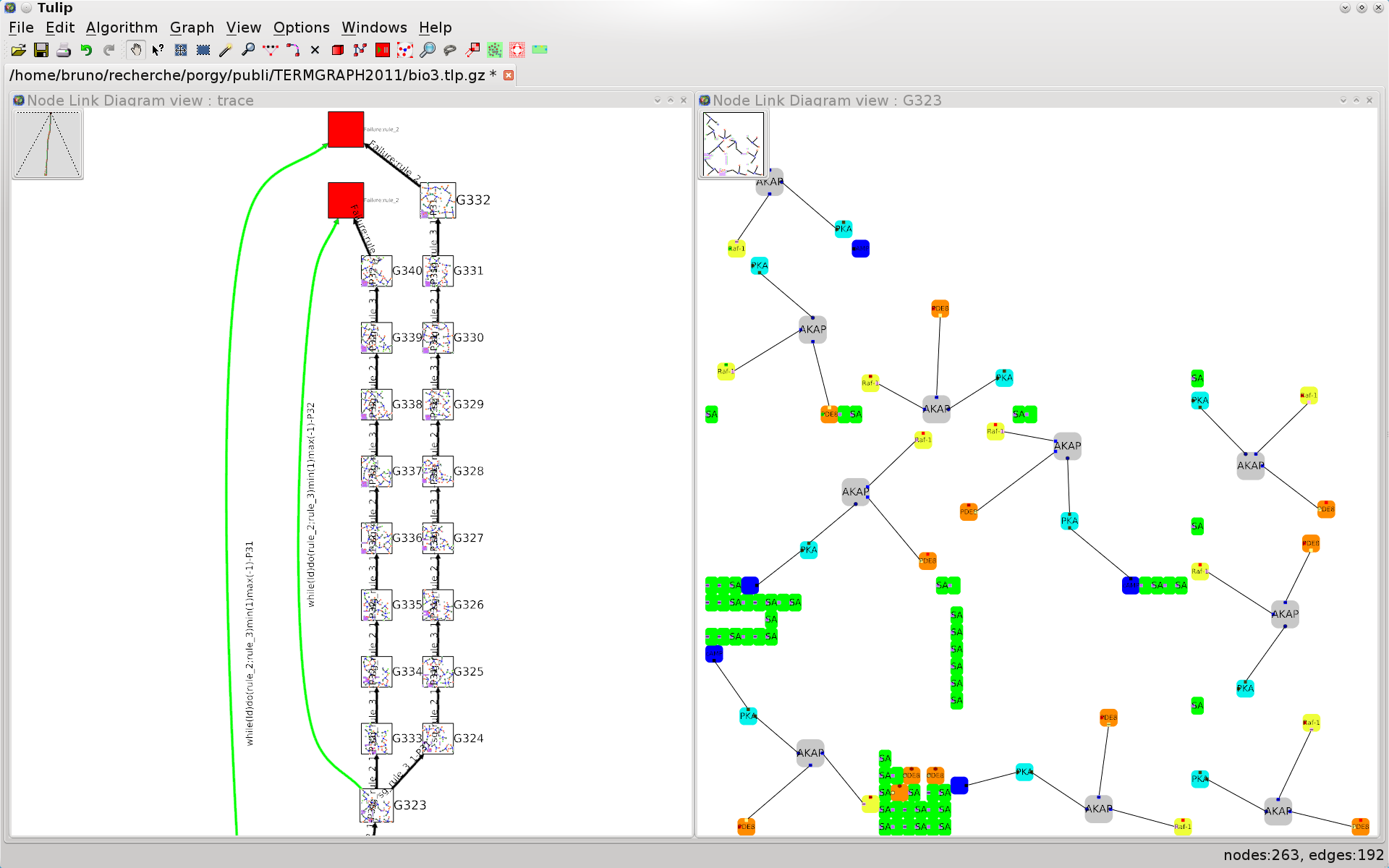Save the graph with floppy icon

coord(41,50)
